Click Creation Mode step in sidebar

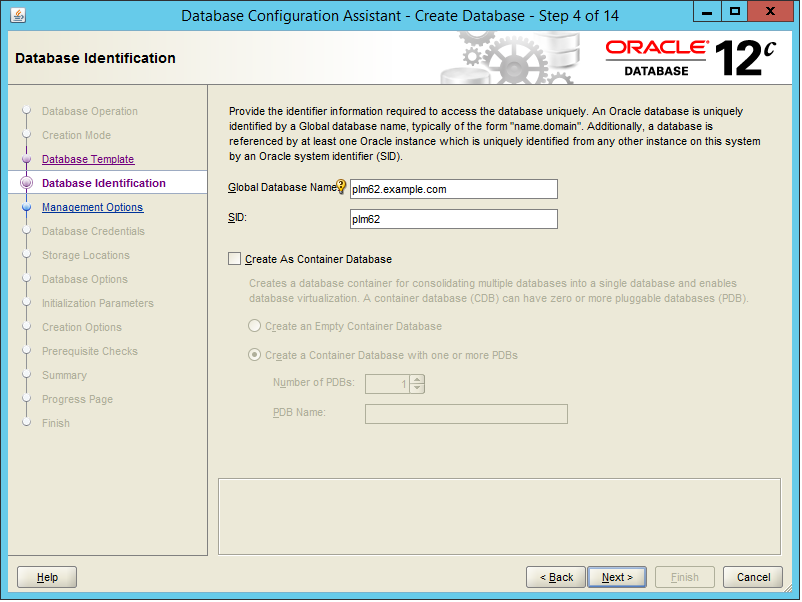tap(76, 135)
